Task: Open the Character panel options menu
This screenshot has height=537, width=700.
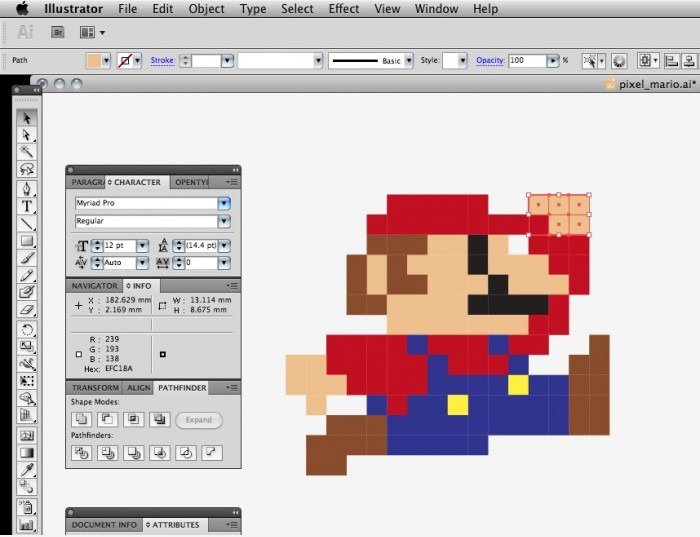Action: (x=232, y=182)
